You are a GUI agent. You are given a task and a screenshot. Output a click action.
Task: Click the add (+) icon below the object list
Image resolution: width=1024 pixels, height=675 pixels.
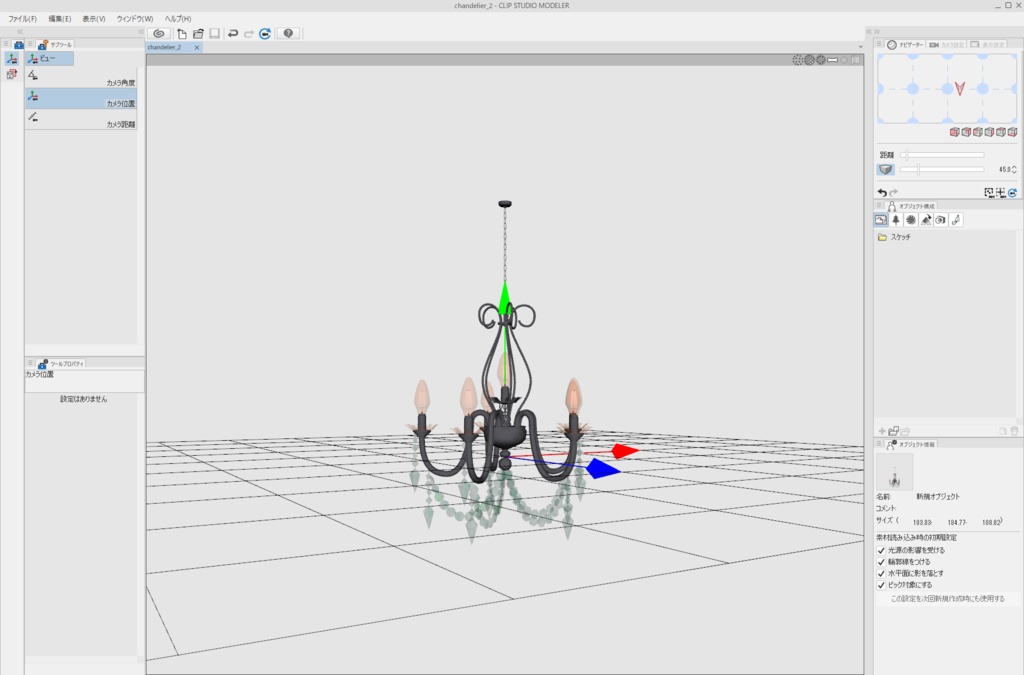point(882,430)
